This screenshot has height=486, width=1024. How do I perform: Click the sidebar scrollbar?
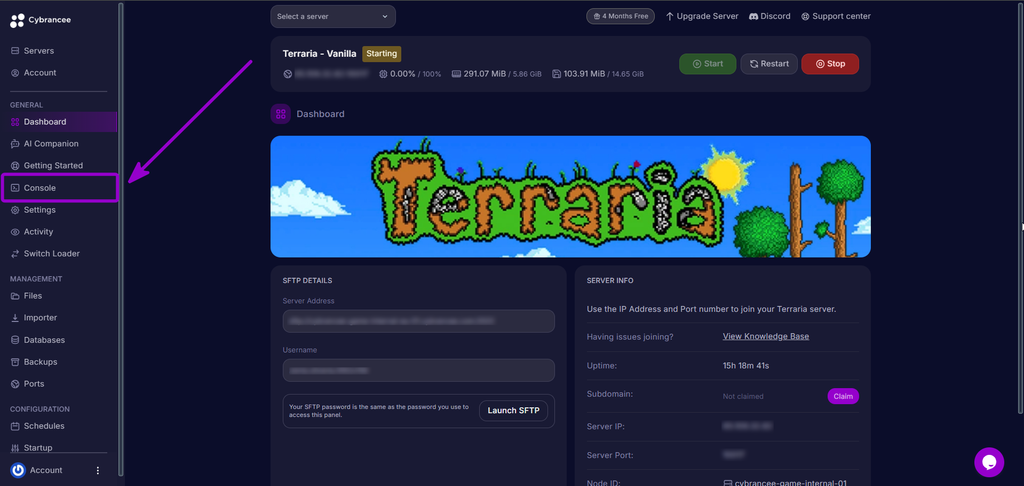[121, 238]
